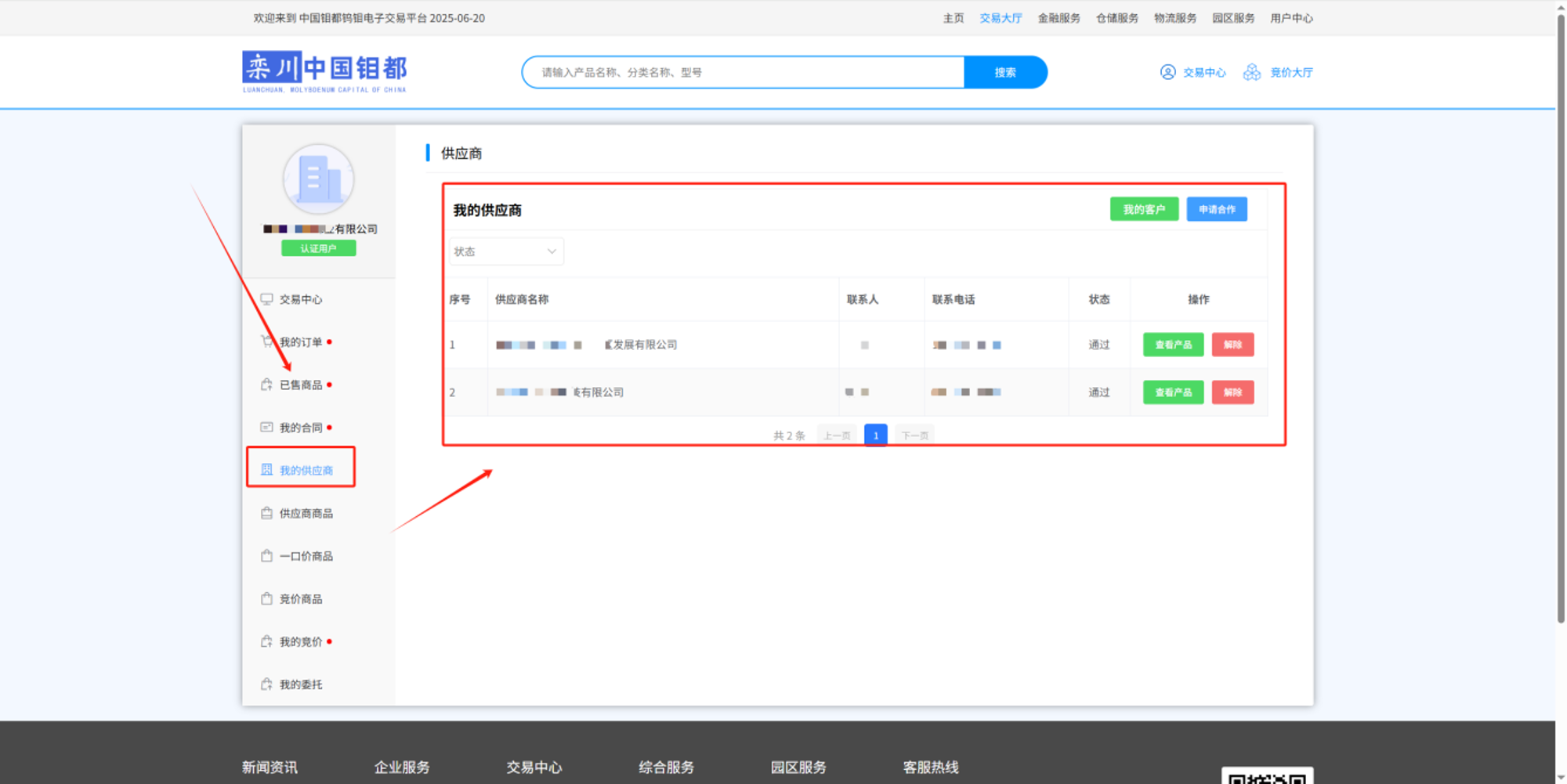Click the building icon beside 我的供应商

tap(266, 470)
